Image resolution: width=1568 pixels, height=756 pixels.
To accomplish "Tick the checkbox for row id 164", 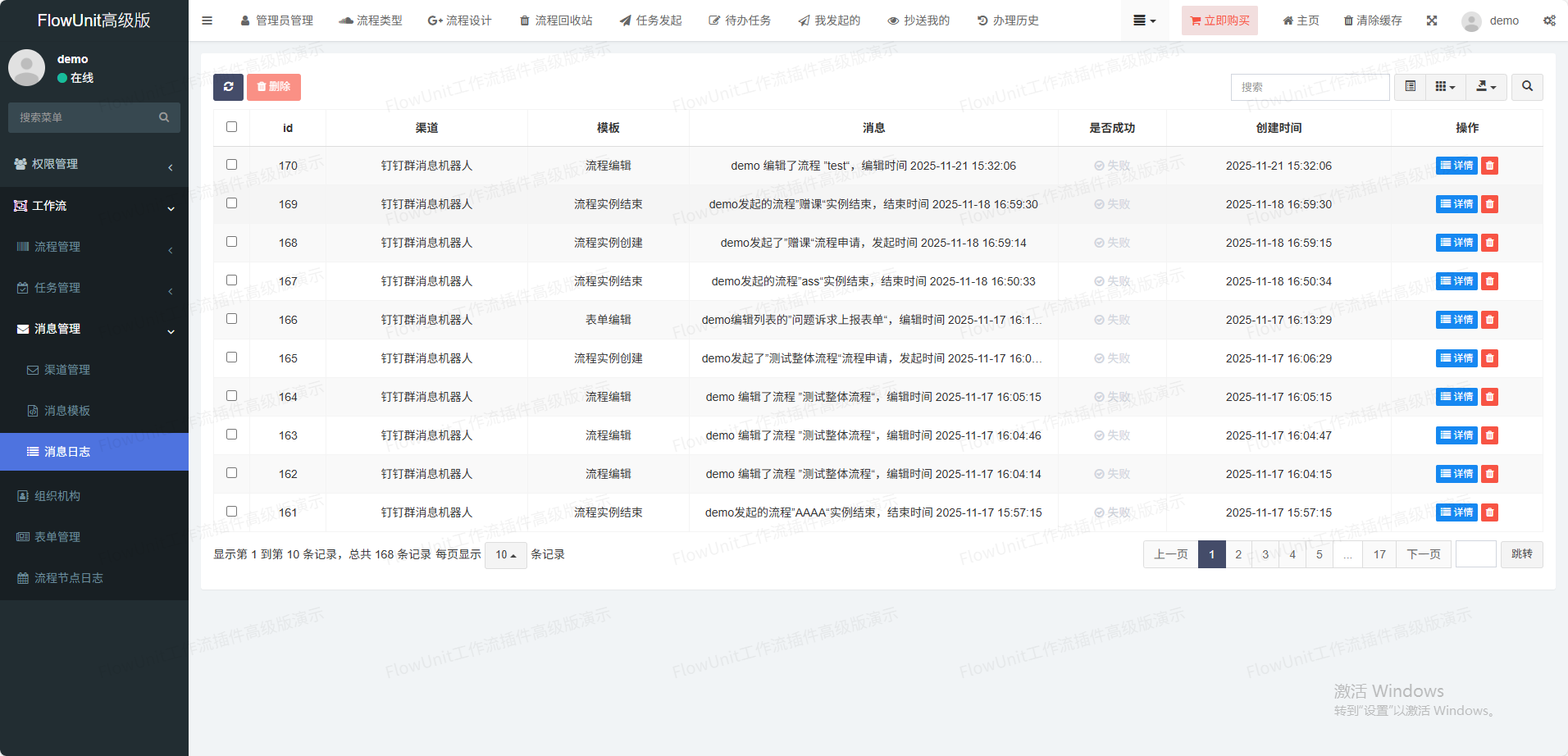I will coord(232,396).
